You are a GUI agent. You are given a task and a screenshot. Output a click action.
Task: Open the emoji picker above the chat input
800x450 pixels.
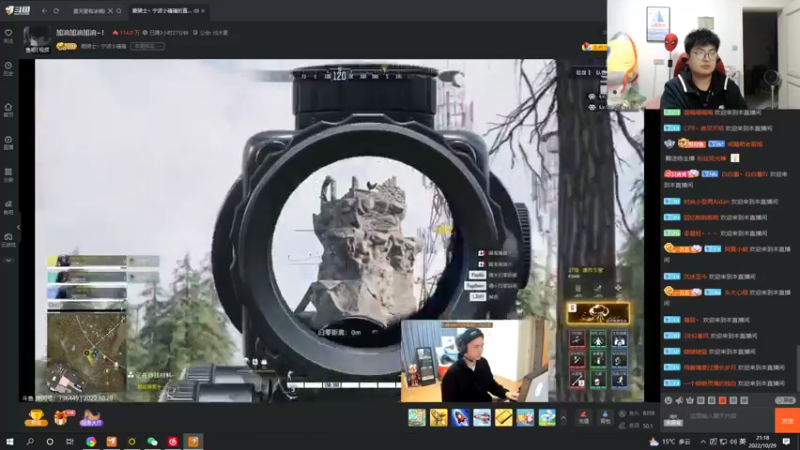coord(668,401)
